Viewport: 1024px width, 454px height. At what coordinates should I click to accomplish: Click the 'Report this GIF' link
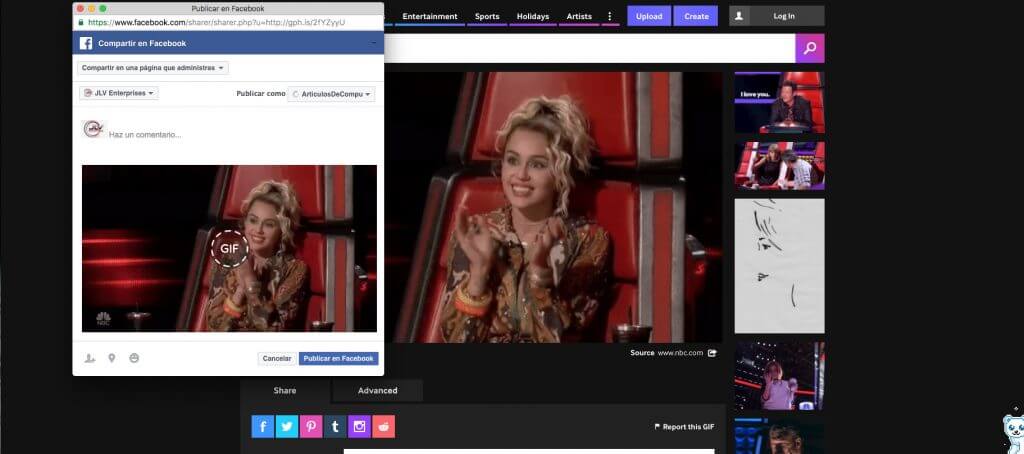click(x=684, y=427)
